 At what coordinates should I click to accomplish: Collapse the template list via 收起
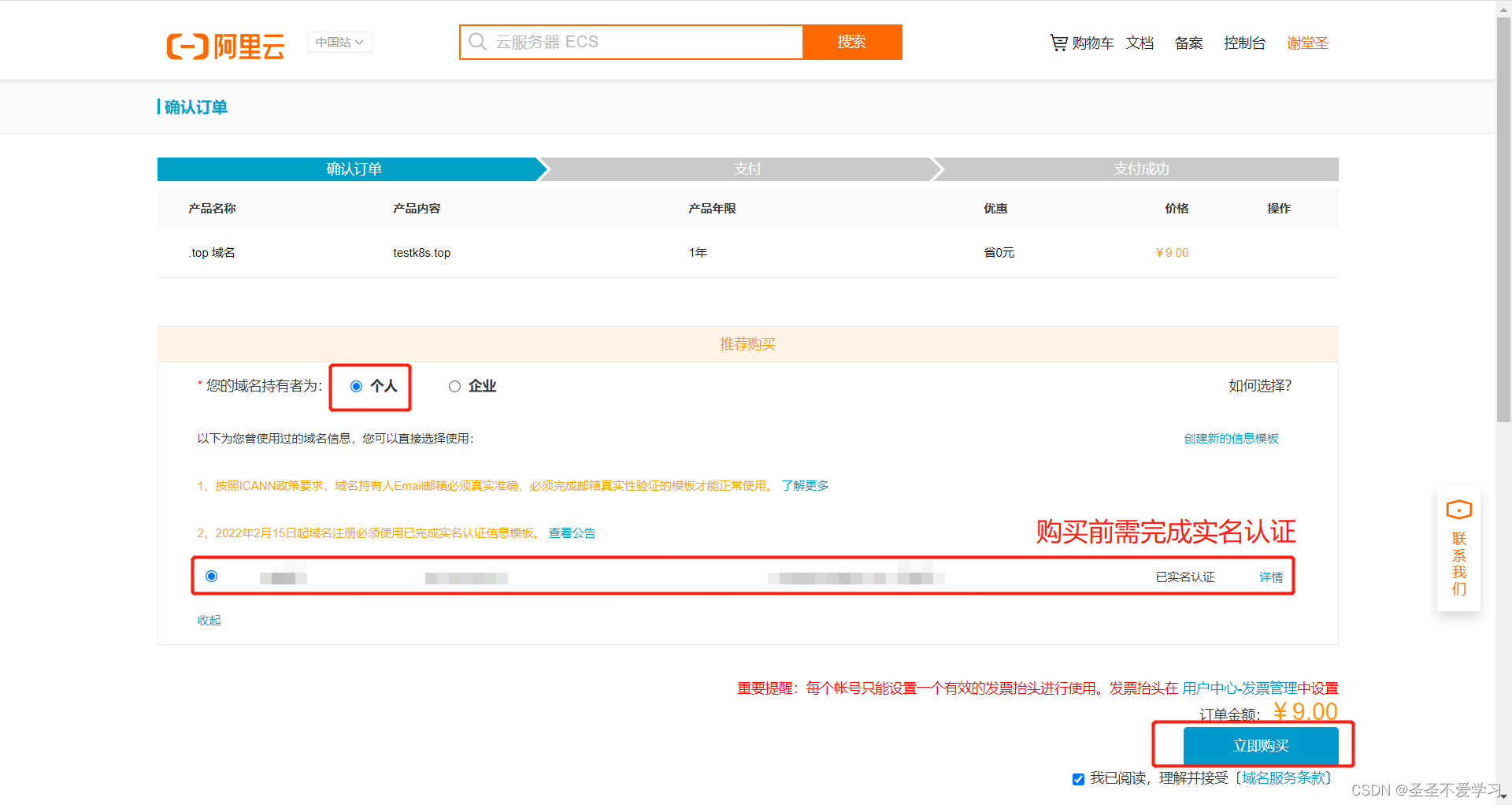tap(209, 620)
